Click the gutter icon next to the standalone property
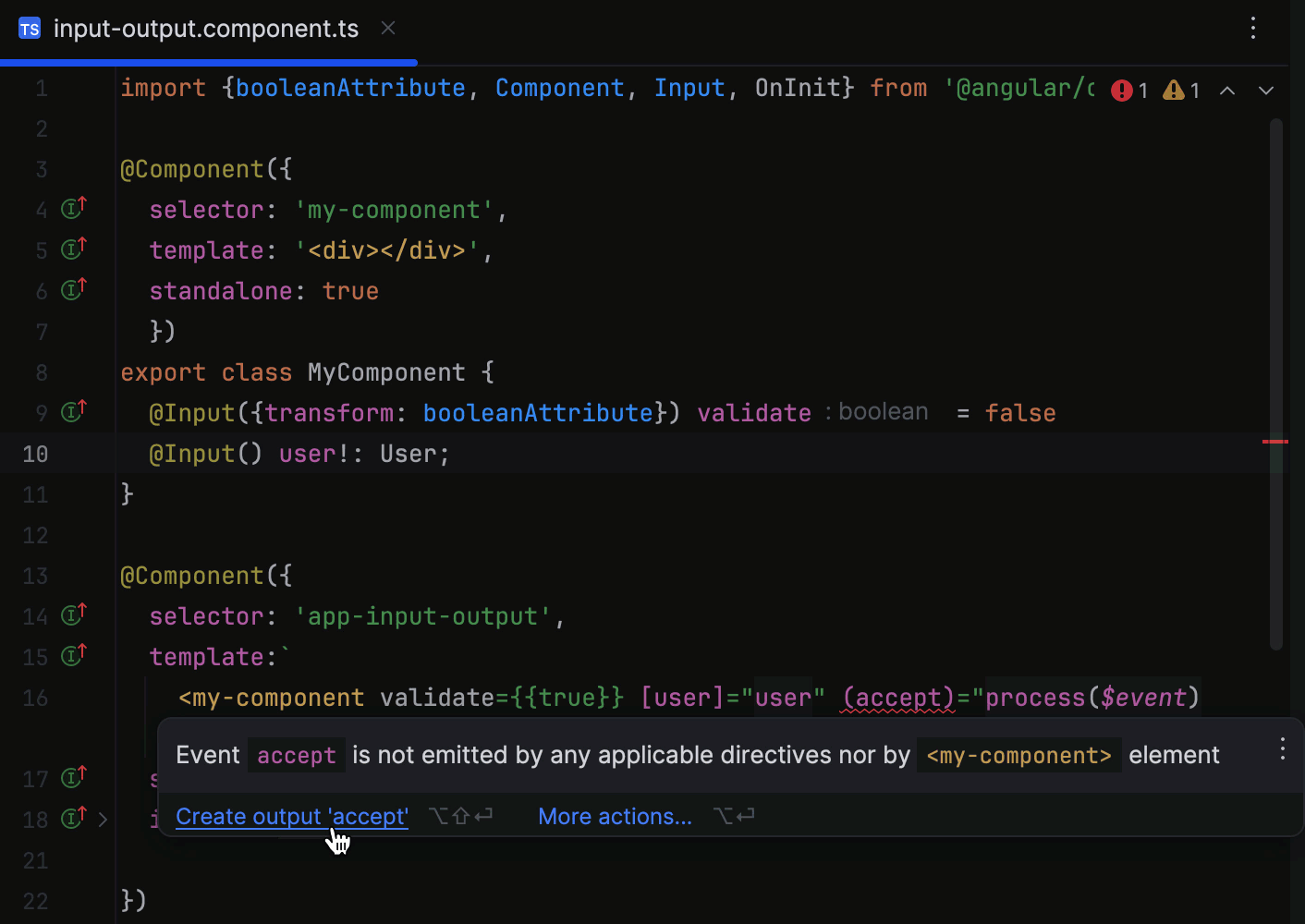1305x924 pixels. pyautogui.click(x=73, y=289)
